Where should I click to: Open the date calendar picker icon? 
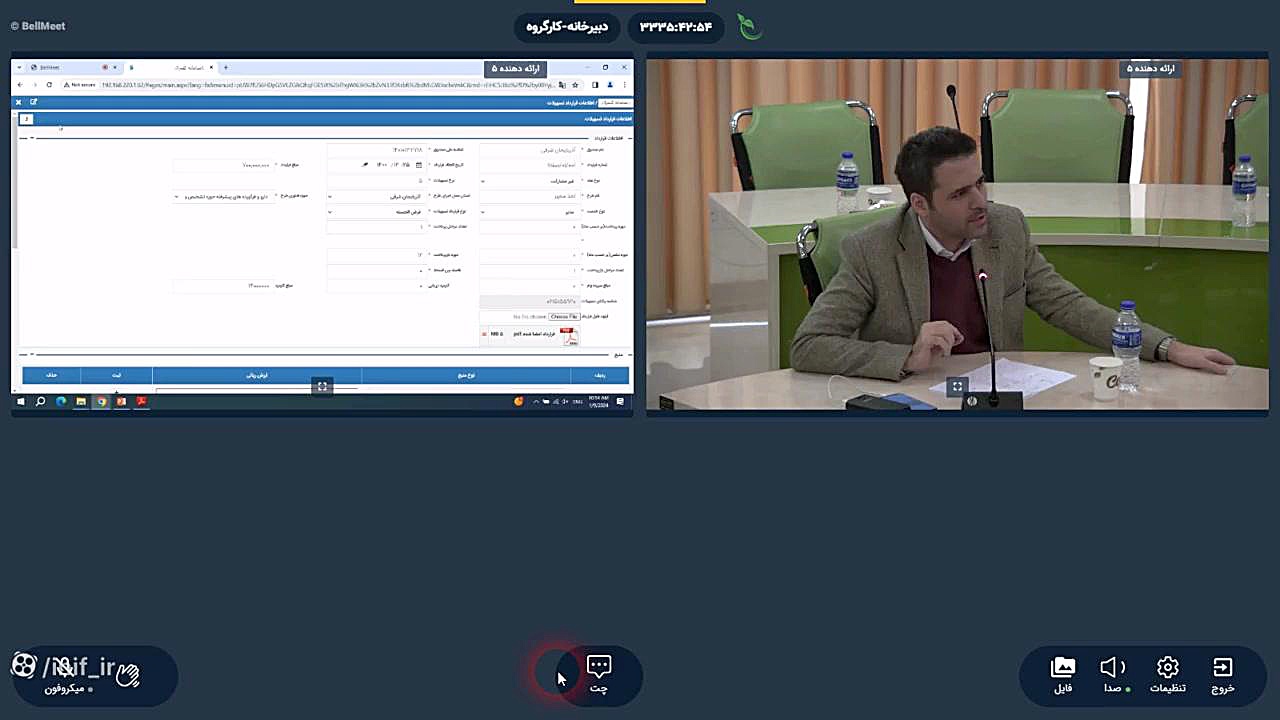[419, 165]
